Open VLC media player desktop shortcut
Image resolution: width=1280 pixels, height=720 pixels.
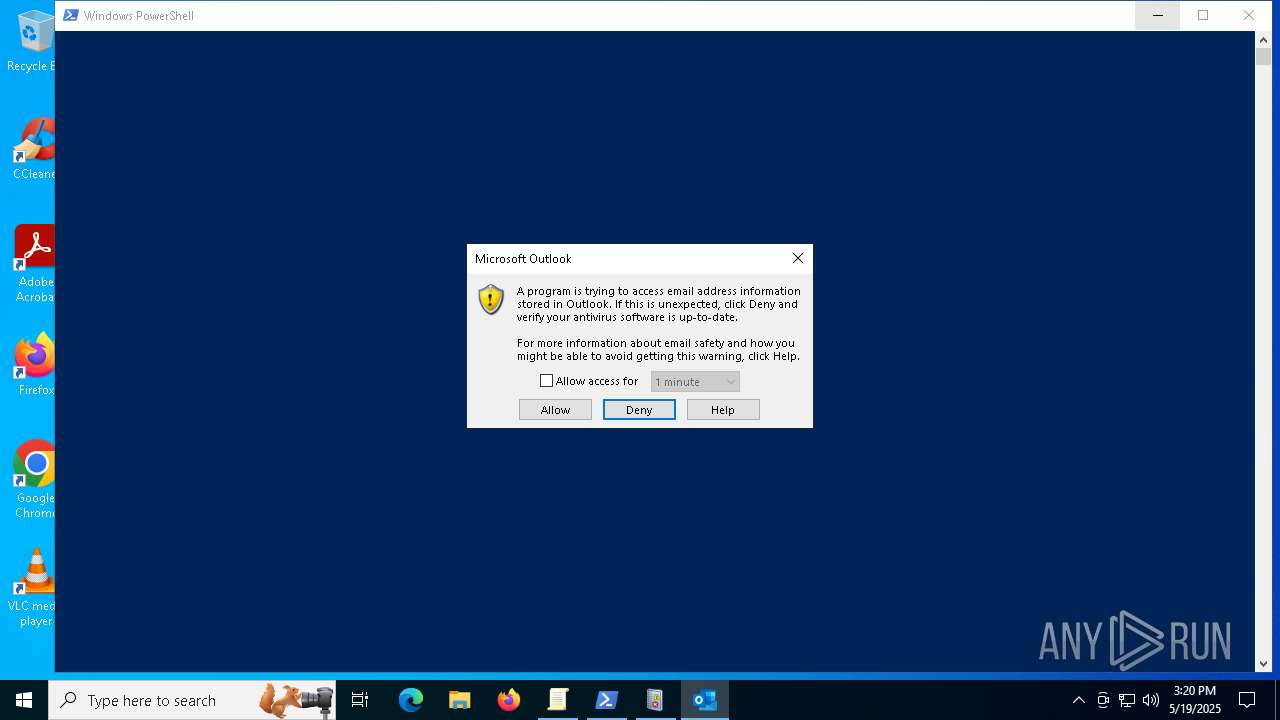pyautogui.click(x=33, y=588)
